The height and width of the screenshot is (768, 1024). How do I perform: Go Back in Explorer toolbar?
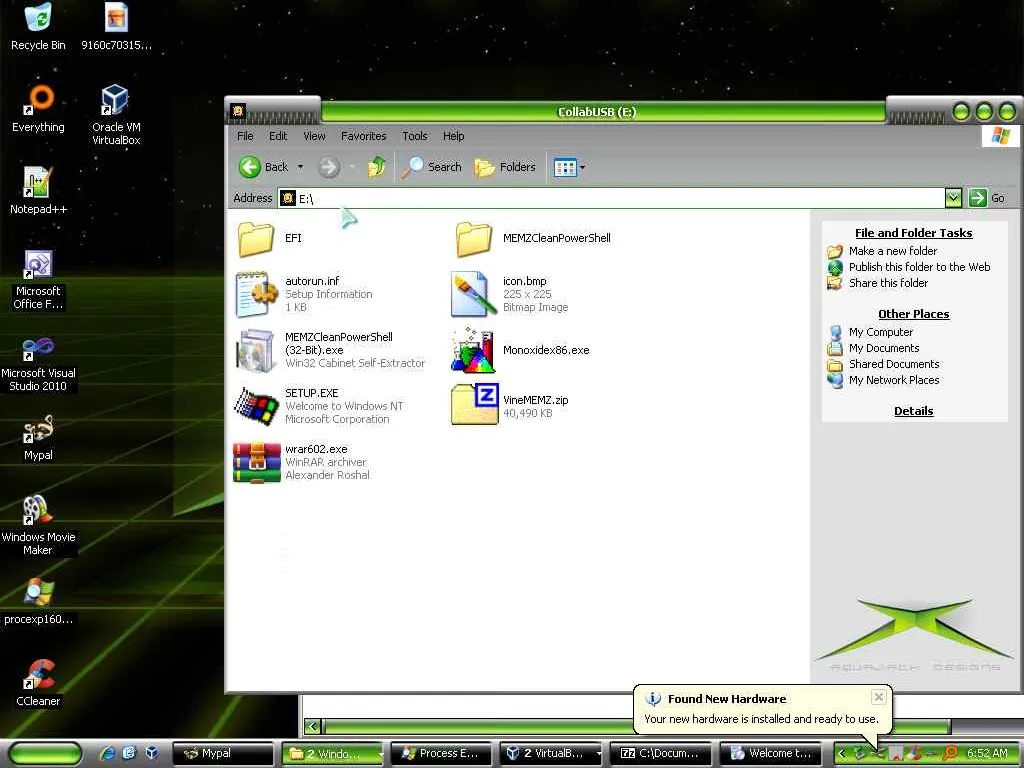[x=263, y=167]
